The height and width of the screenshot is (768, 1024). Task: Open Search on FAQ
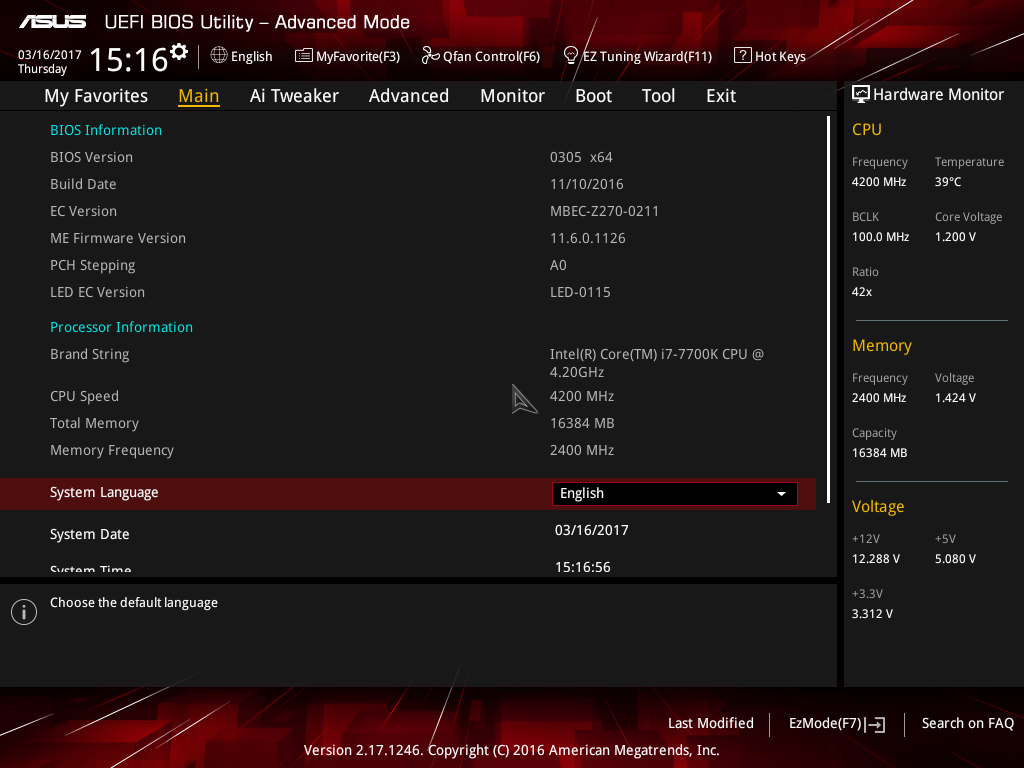pos(967,724)
